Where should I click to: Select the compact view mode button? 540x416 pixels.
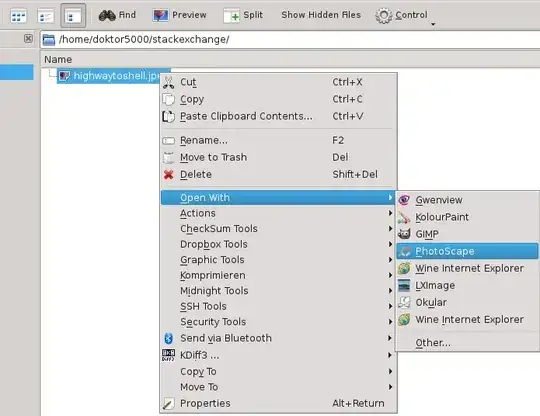[45, 15]
